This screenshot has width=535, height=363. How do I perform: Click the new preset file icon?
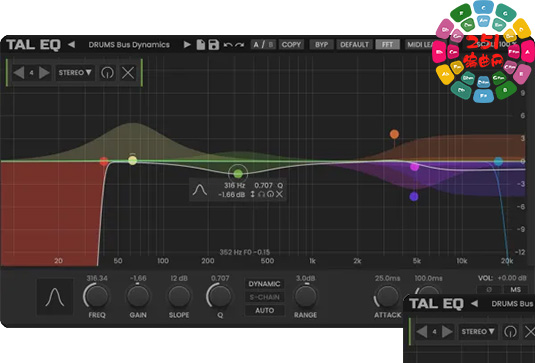201,44
